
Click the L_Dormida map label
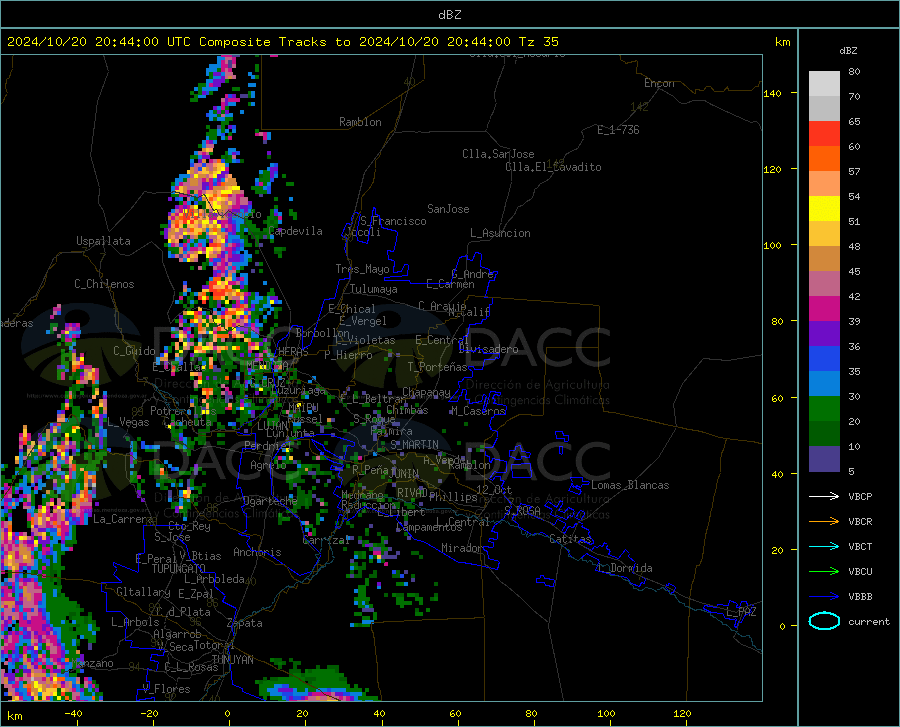click(x=624, y=569)
